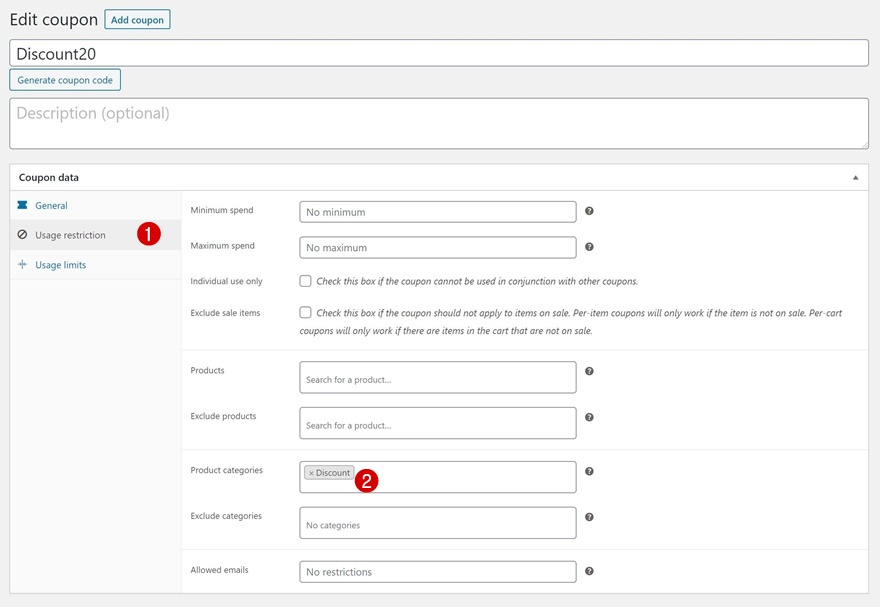Click the Add coupon button
880x607 pixels.
[137, 20]
